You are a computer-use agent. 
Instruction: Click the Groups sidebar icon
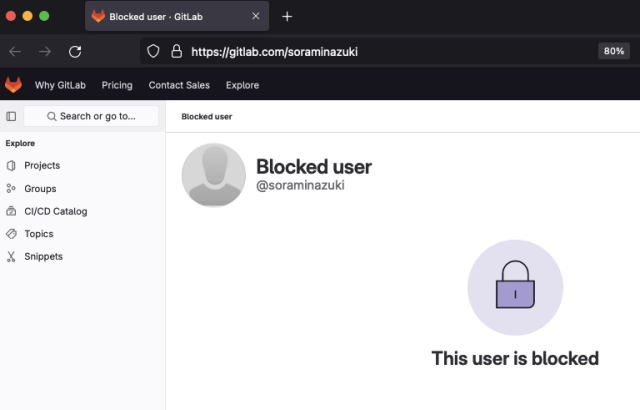pos(11,188)
